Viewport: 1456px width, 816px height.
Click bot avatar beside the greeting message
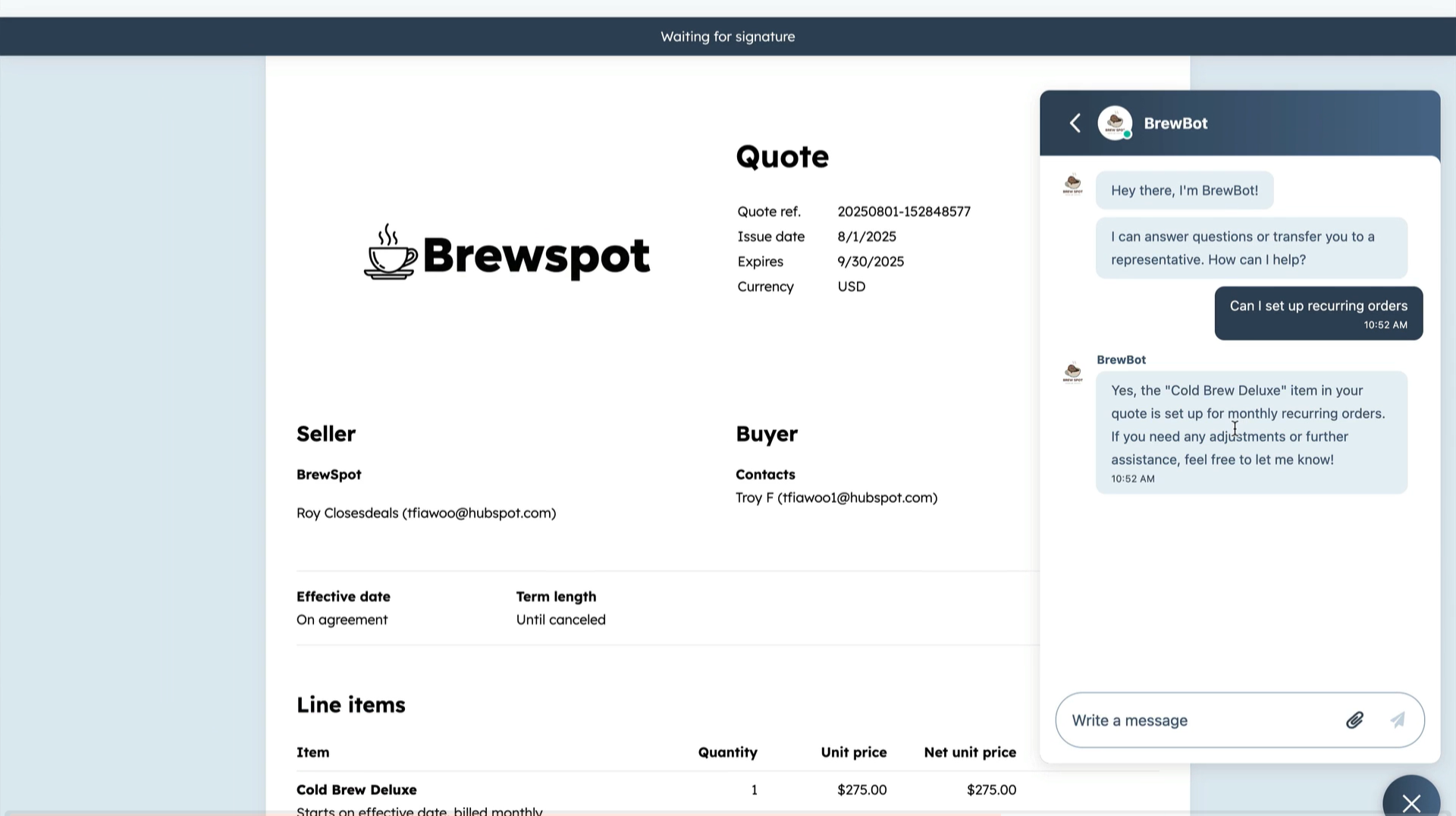click(1072, 185)
